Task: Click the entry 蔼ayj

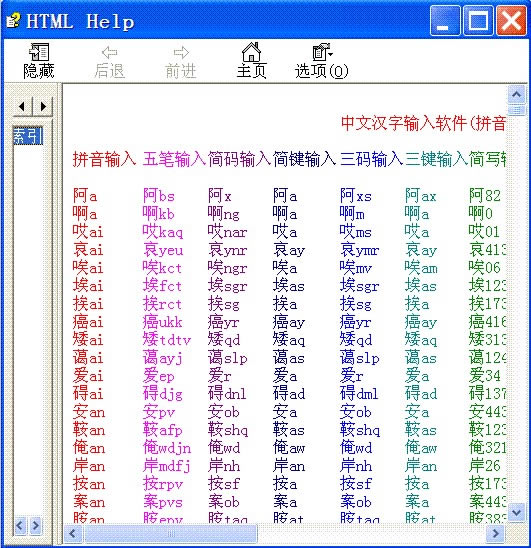Action: pyautogui.click(x=163, y=358)
